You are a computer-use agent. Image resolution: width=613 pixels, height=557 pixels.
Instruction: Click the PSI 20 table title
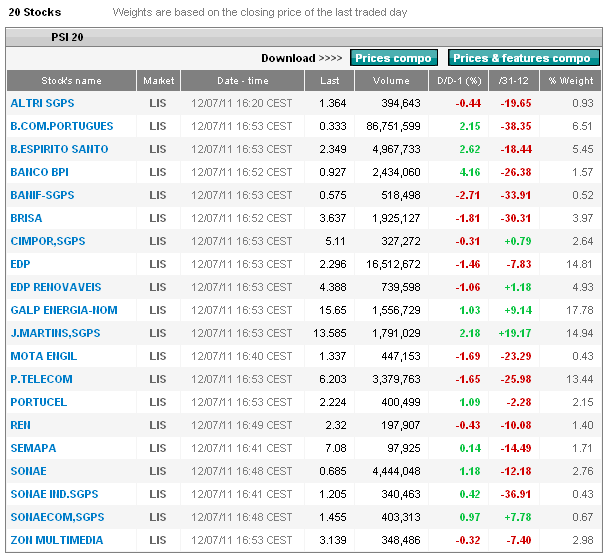(x=67, y=37)
